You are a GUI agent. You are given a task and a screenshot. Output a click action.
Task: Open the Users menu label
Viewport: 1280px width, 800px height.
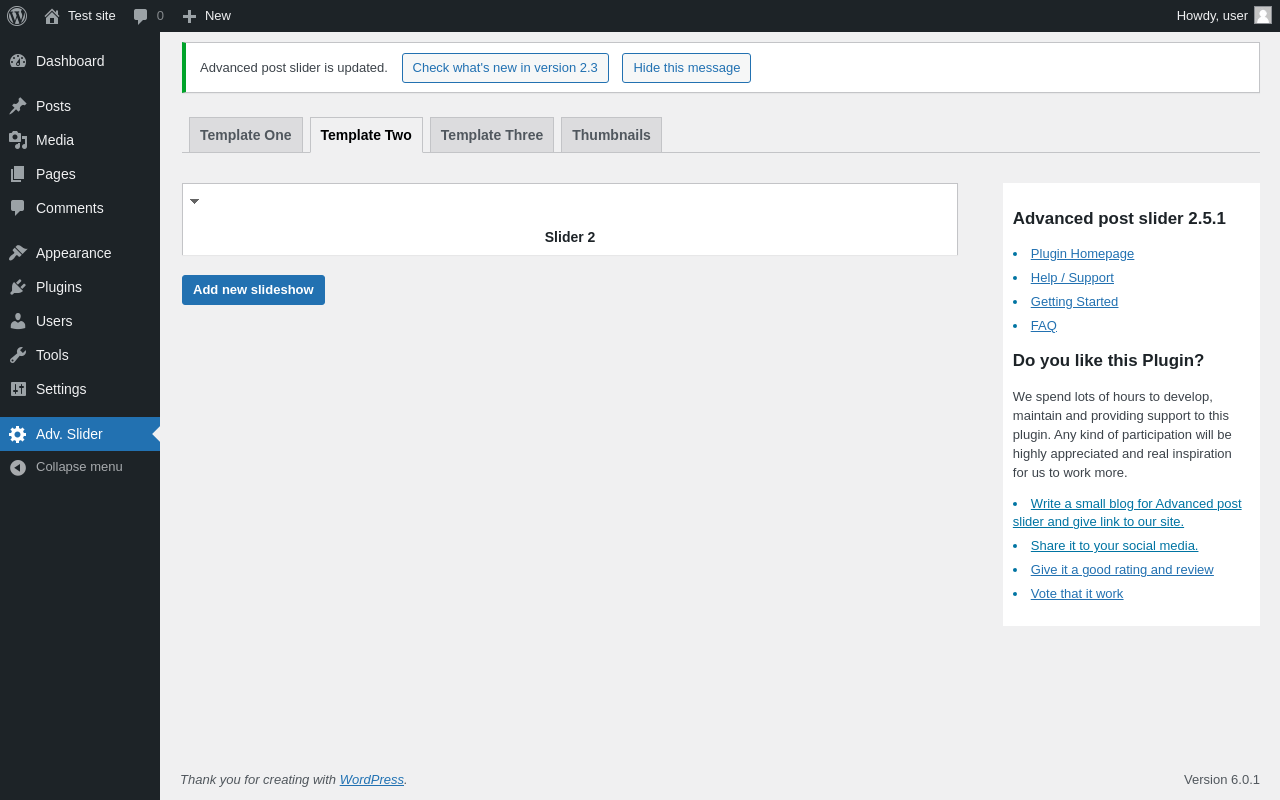pos(54,321)
